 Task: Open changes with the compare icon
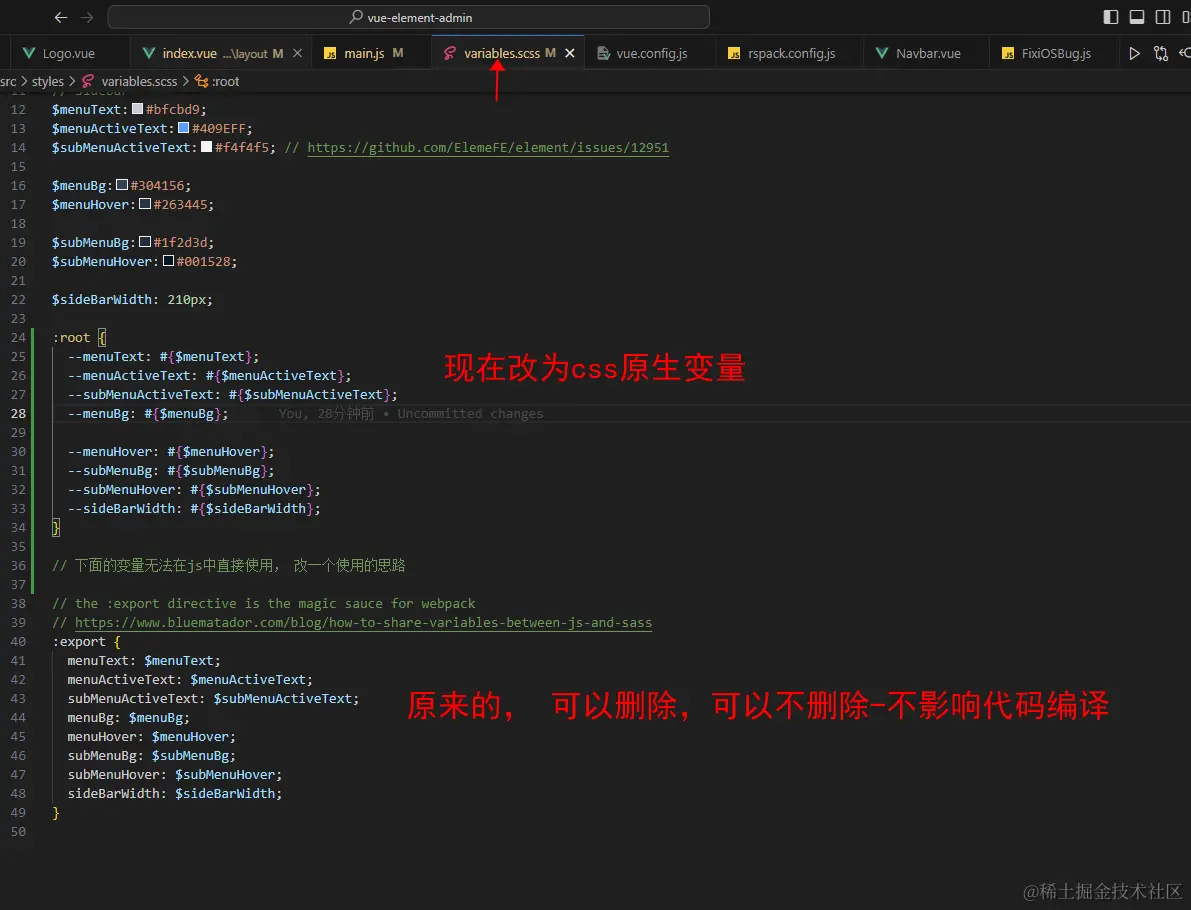[x=1161, y=53]
